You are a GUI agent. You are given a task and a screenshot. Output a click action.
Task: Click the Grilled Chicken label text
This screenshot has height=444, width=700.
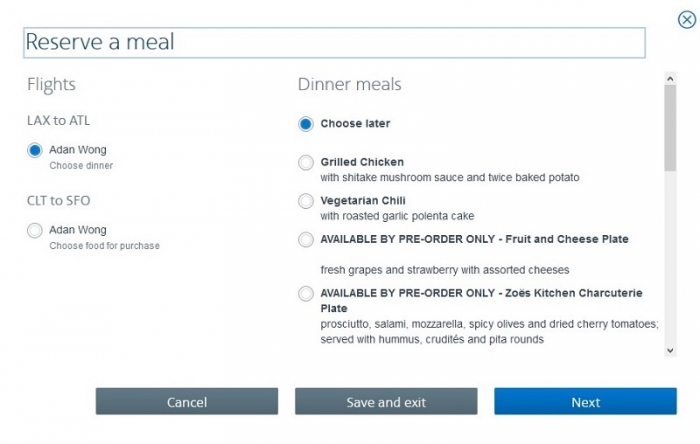(x=362, y=162)
